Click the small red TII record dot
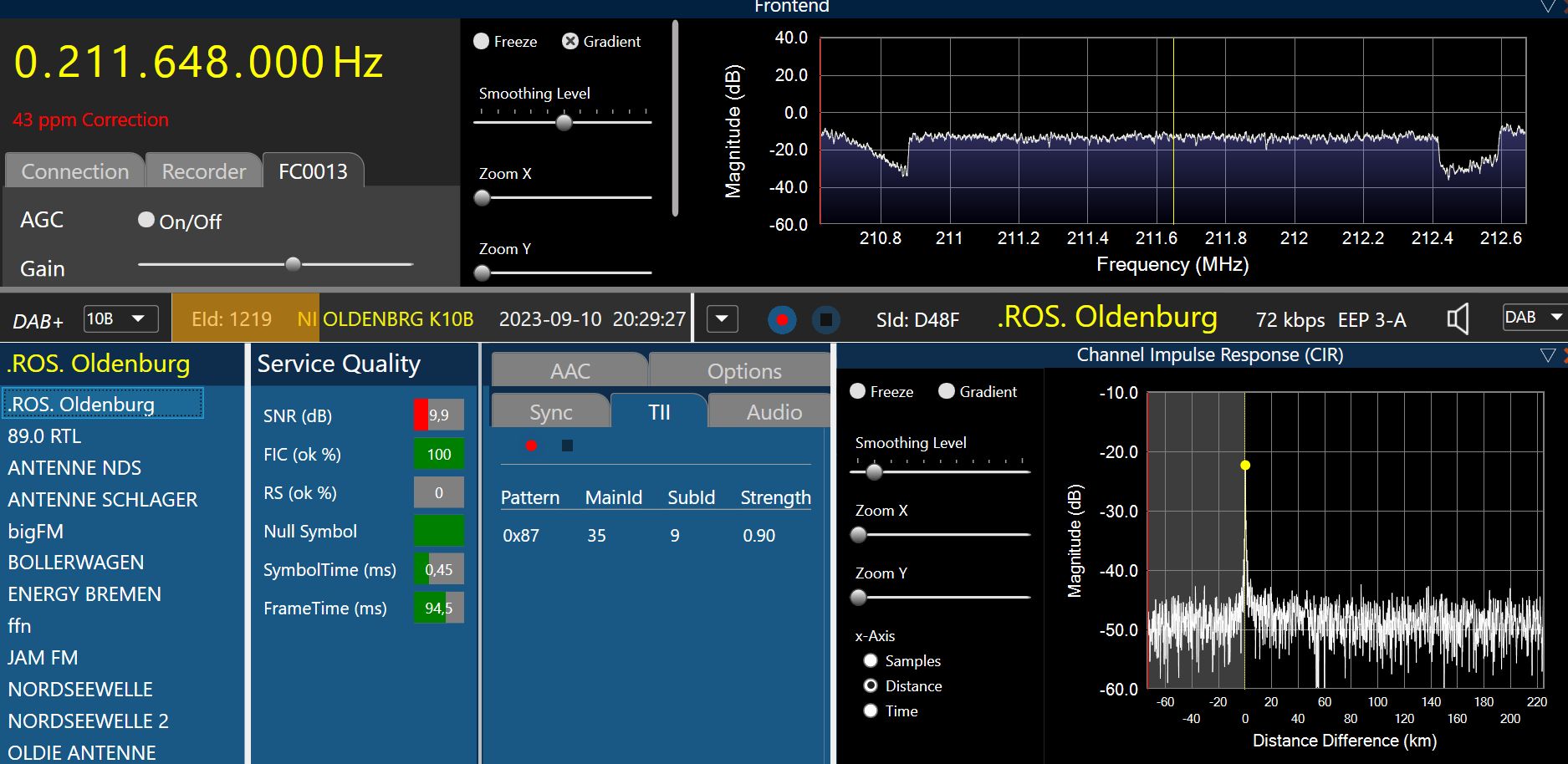Screen dimensions: 1568x764 pyautogui.click(x=531, y=446)
